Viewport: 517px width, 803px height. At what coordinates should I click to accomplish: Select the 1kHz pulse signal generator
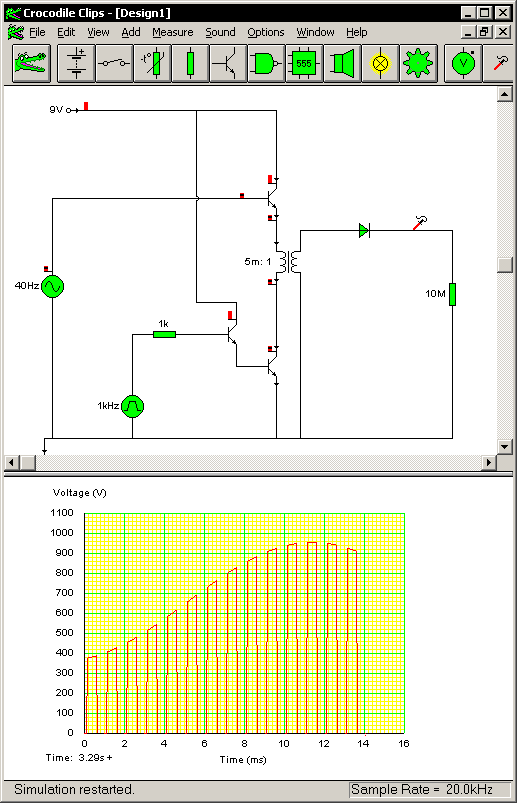tap(133, 406)
